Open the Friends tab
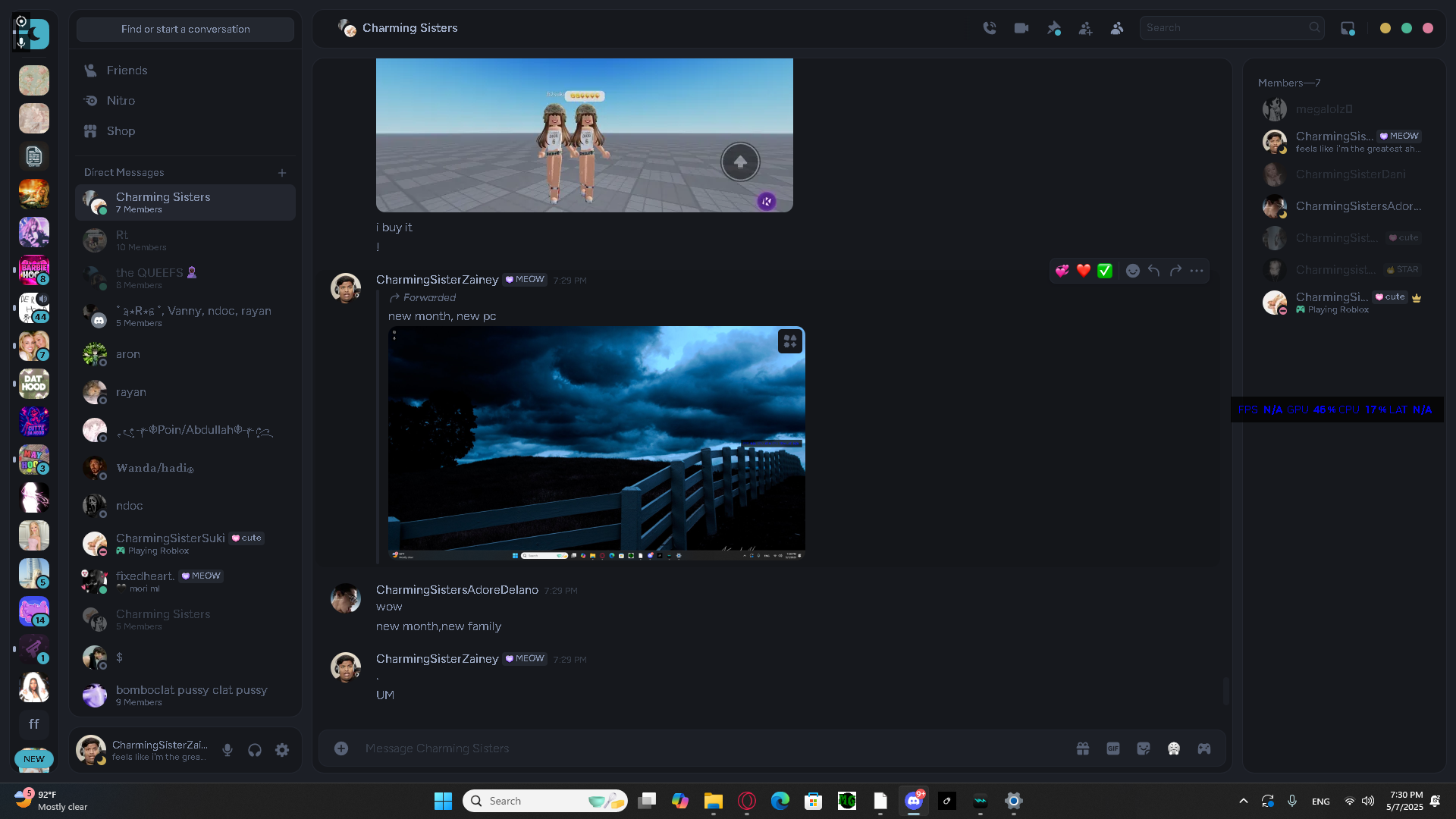The image size is (1456, 819). pyautogui.click(x=127, y=71)
